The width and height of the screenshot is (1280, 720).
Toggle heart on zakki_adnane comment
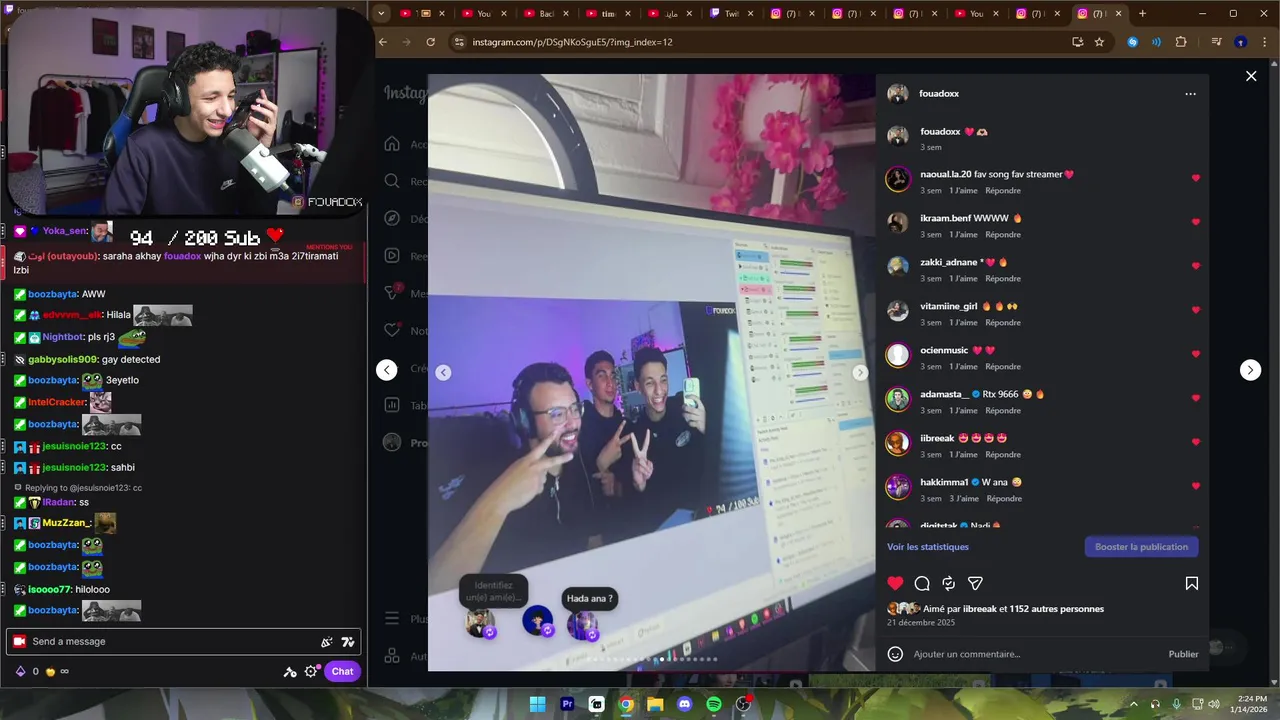click(1196, 266)
